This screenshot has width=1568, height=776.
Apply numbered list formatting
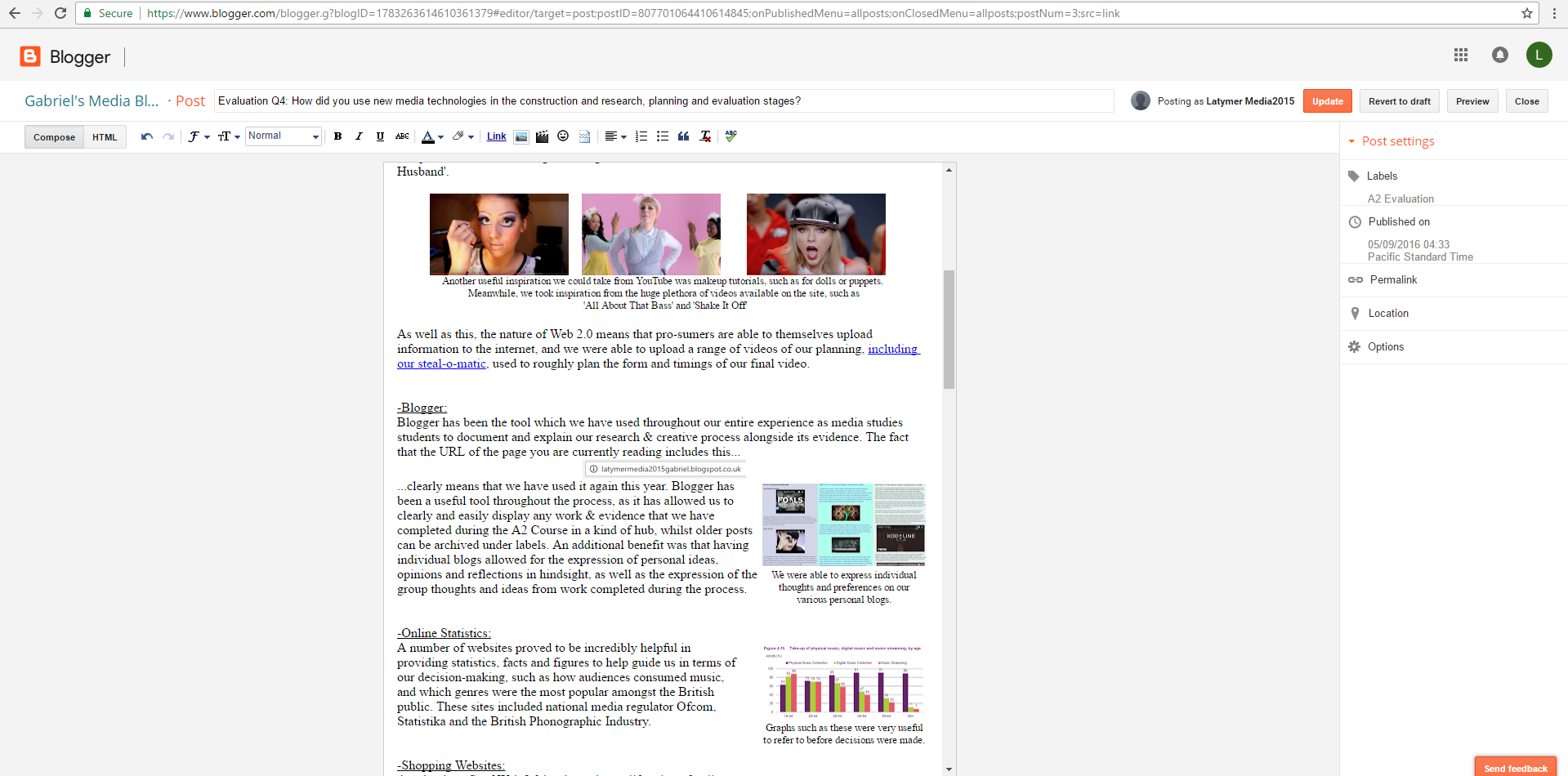[x=641, y=136]
